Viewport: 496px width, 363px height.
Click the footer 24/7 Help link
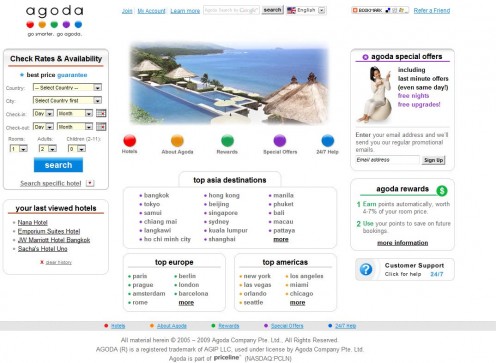[x=345, y=326]
